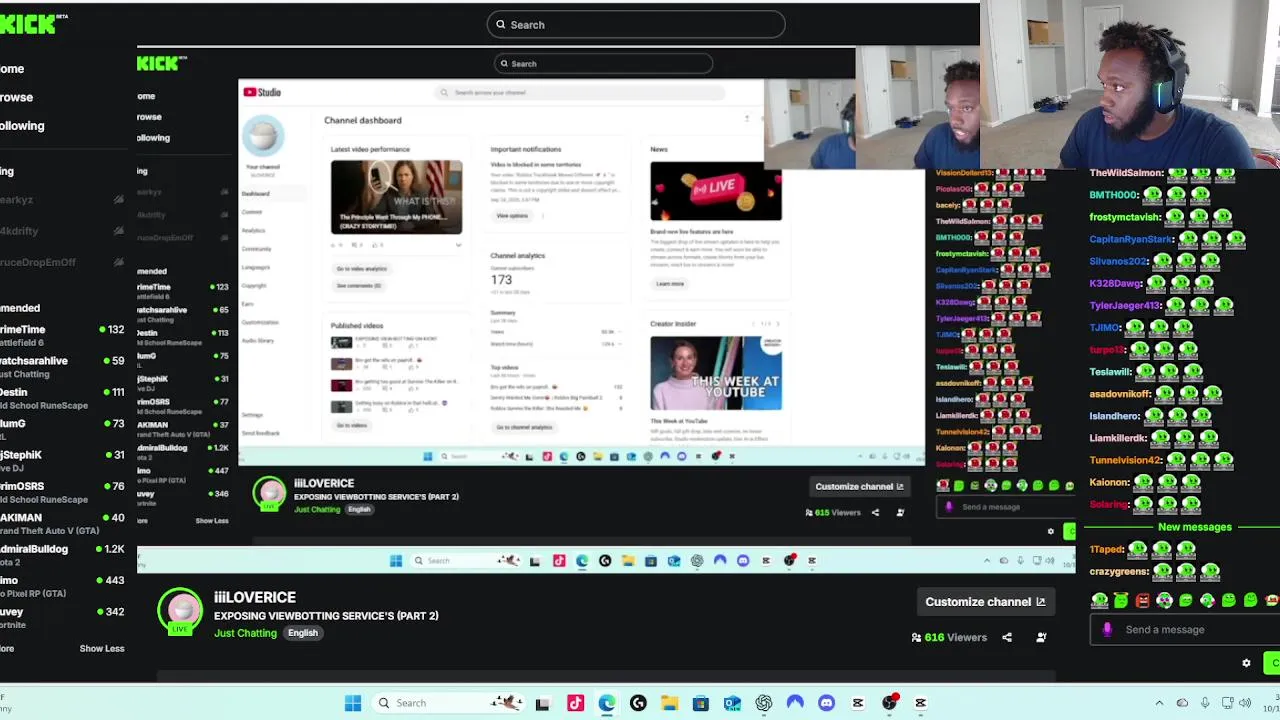The height and width of the screenshot is (720, 1280).
Task: Click the large English language tag
Action: 303,633
